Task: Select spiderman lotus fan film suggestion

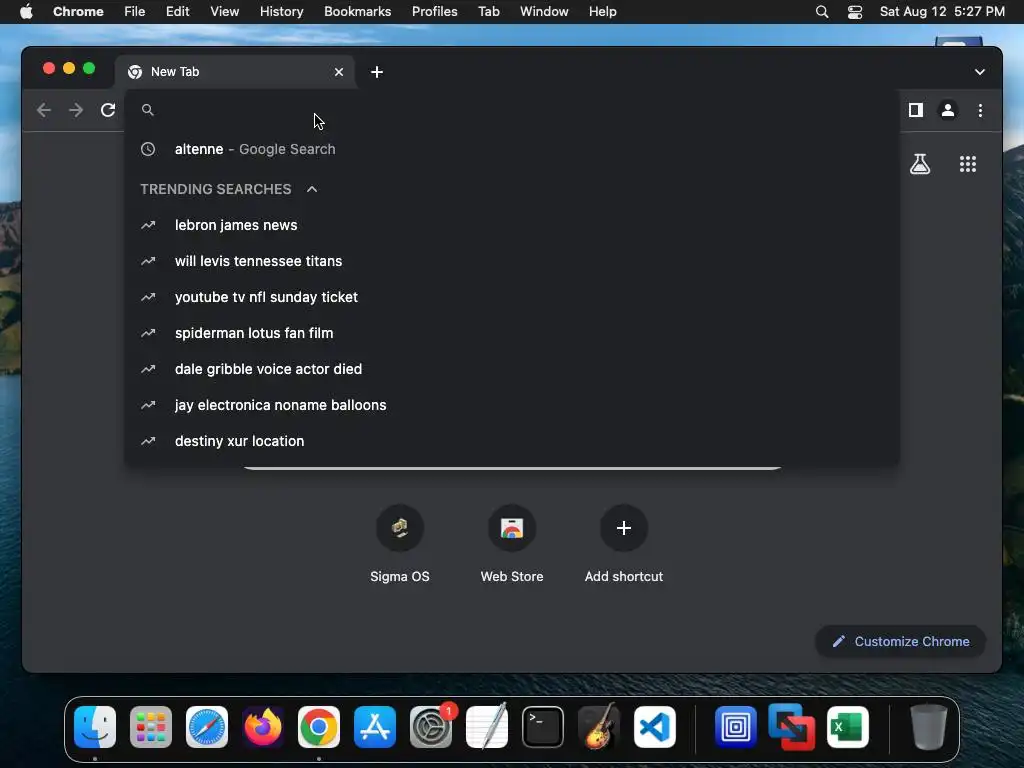Action: point(512,332)
